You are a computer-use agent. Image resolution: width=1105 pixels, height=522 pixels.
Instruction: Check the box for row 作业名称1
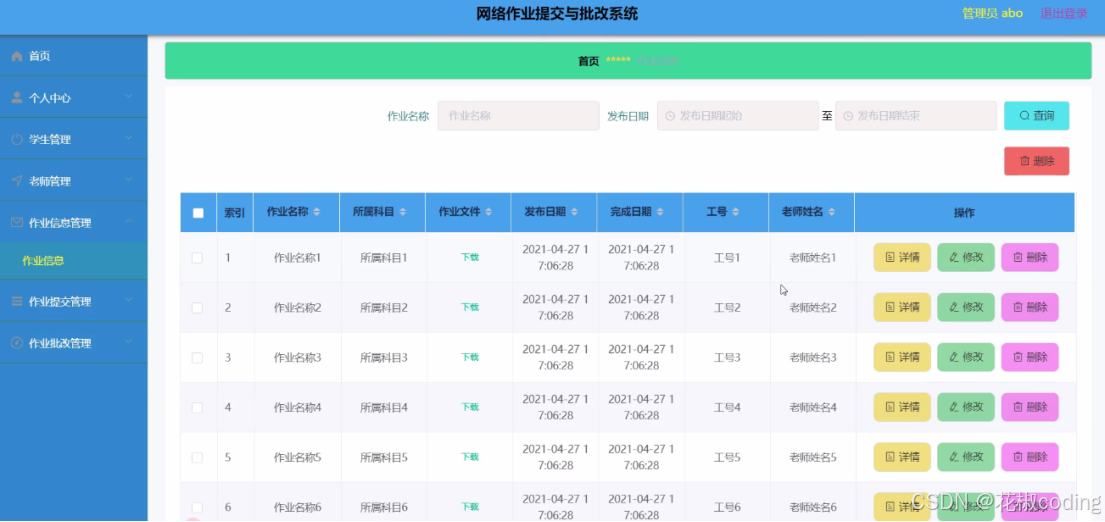click(x=197, y=258)
